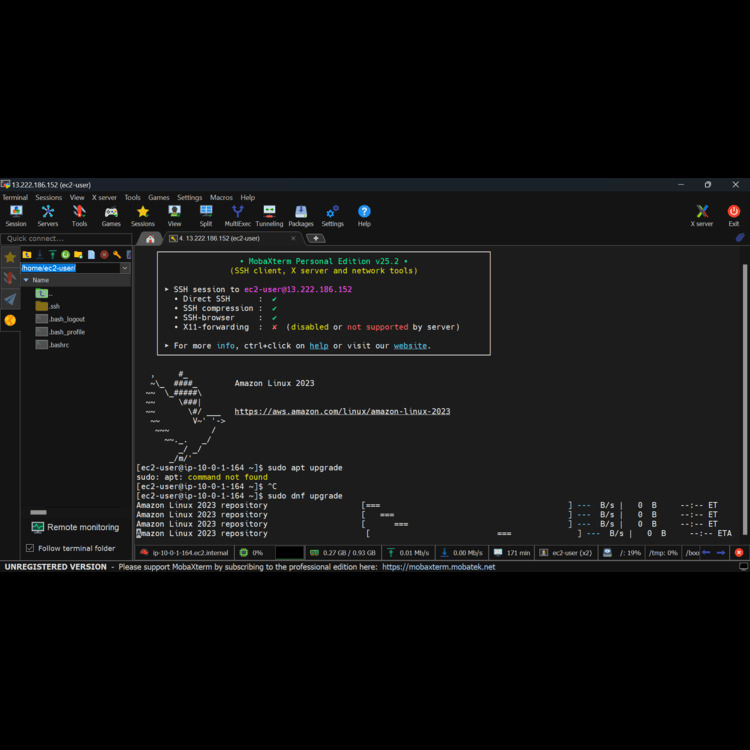This screenshot has width=750, height=750.
Task: Refresh the SFTP folder with green icon
Action: (66, 254)
